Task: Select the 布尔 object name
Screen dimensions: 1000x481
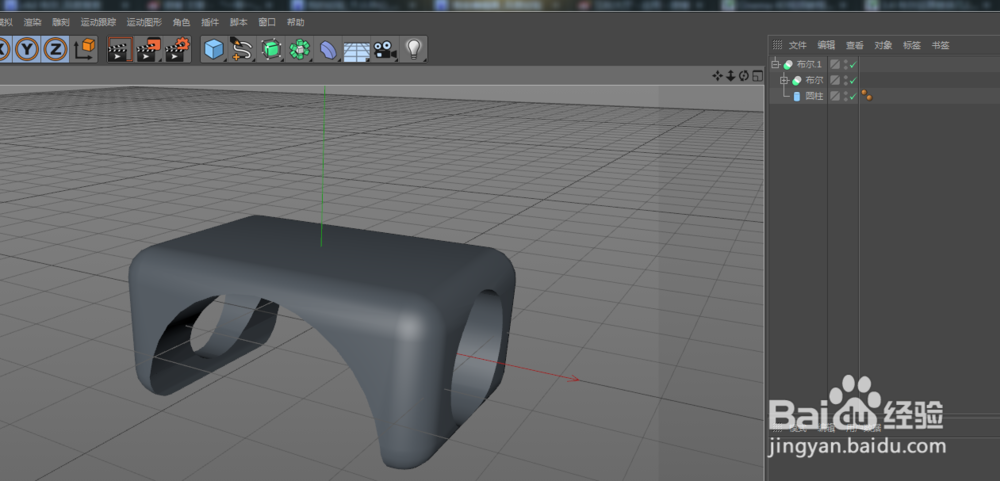Action: [x=814, y=80]
